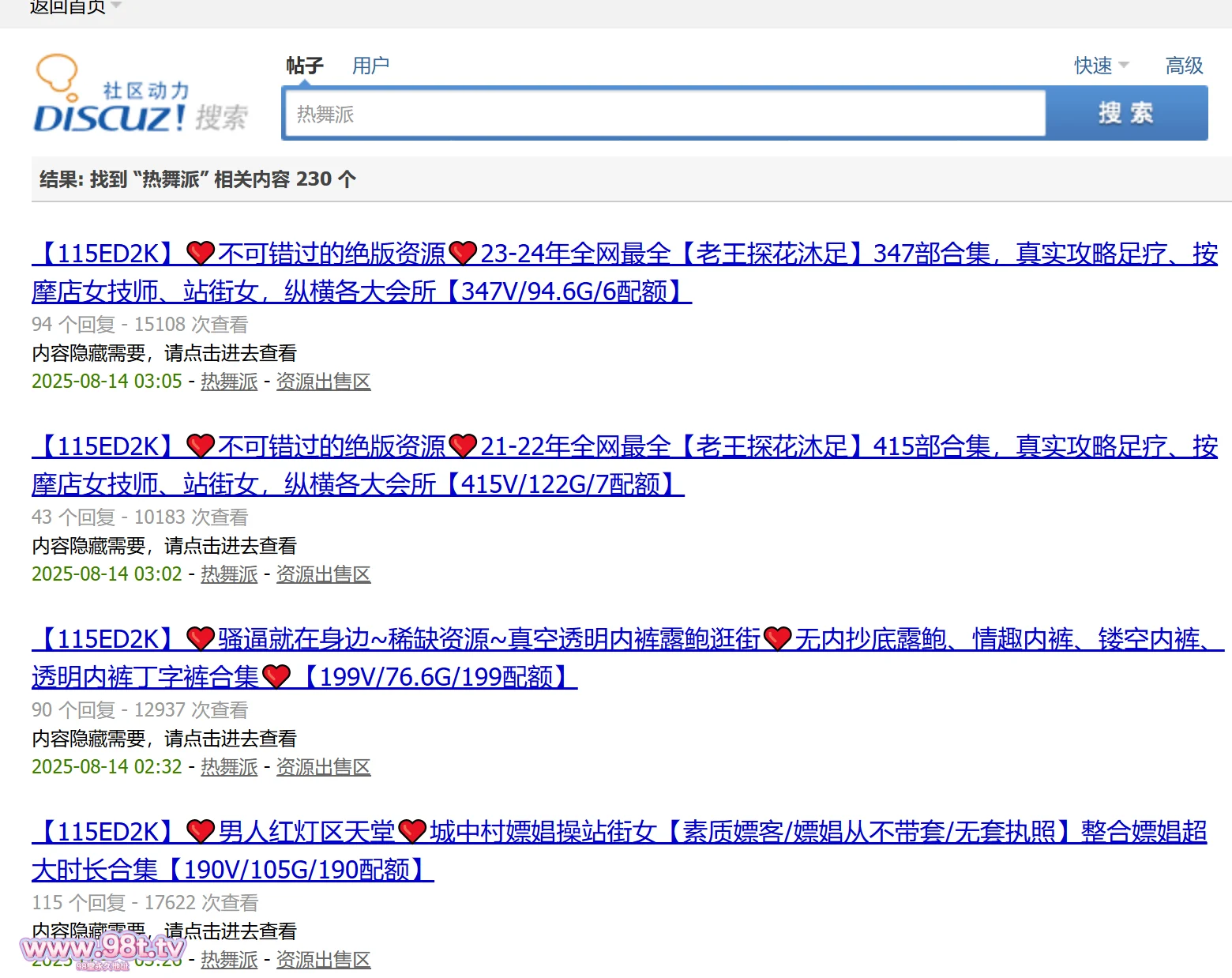Image resolution: width=1232 pixels, height=978 pixels.
Task: Click 热舞派 link in the 03:02 result
Action: pyautogui.click(x=229, y=574)
